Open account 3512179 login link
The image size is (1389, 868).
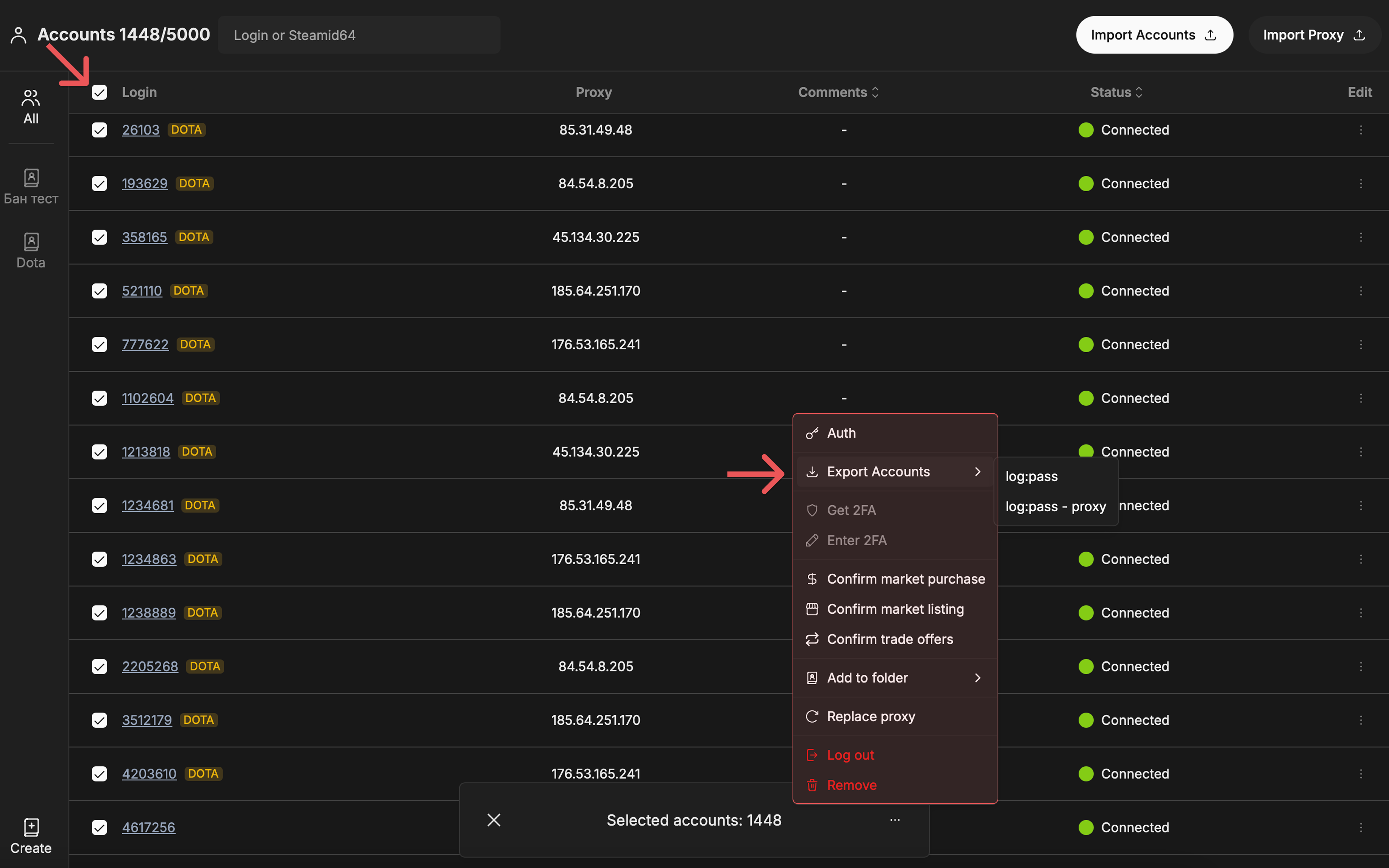[x=147, y=720]
